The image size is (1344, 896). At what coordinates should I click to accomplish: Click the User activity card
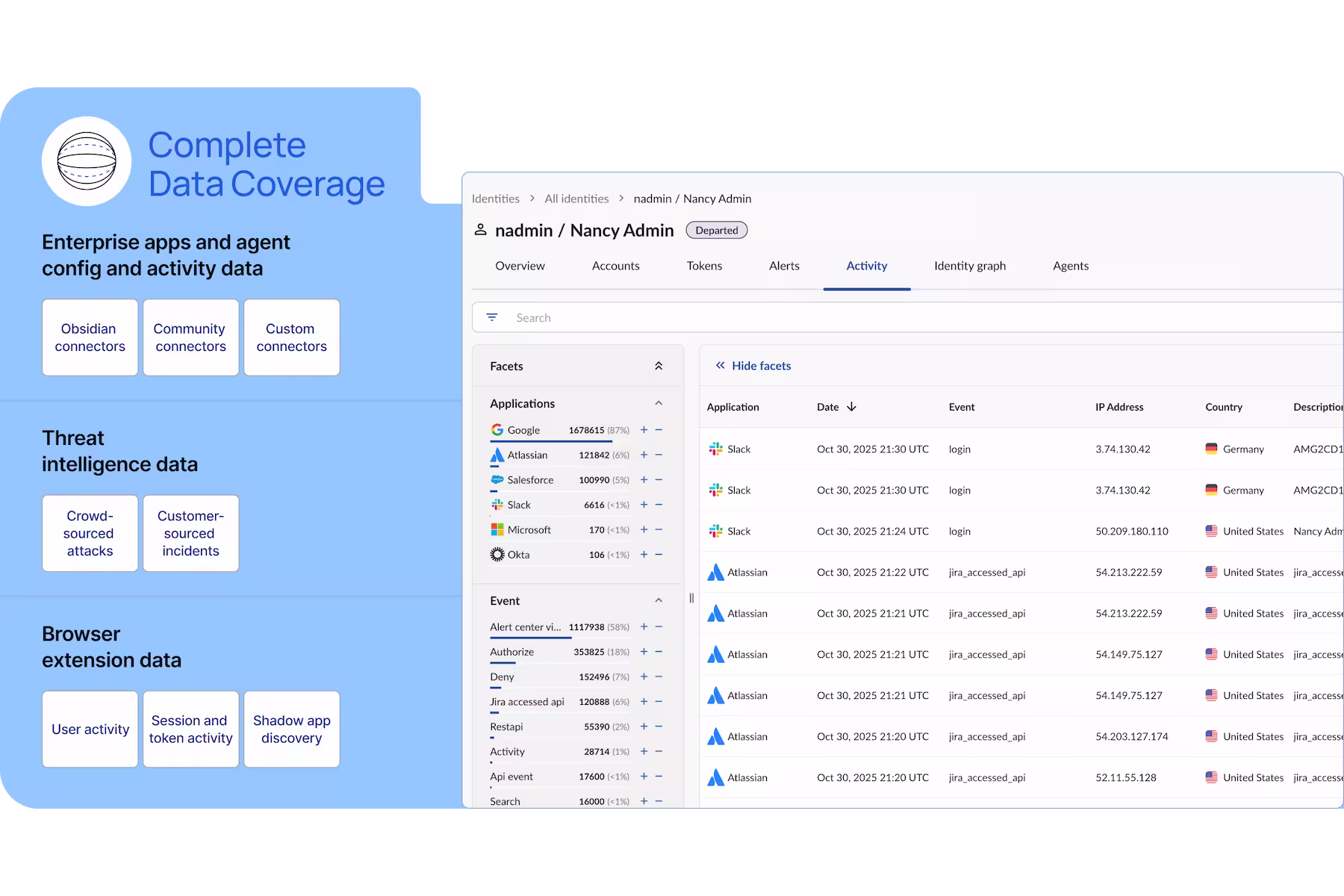[90, 729]
